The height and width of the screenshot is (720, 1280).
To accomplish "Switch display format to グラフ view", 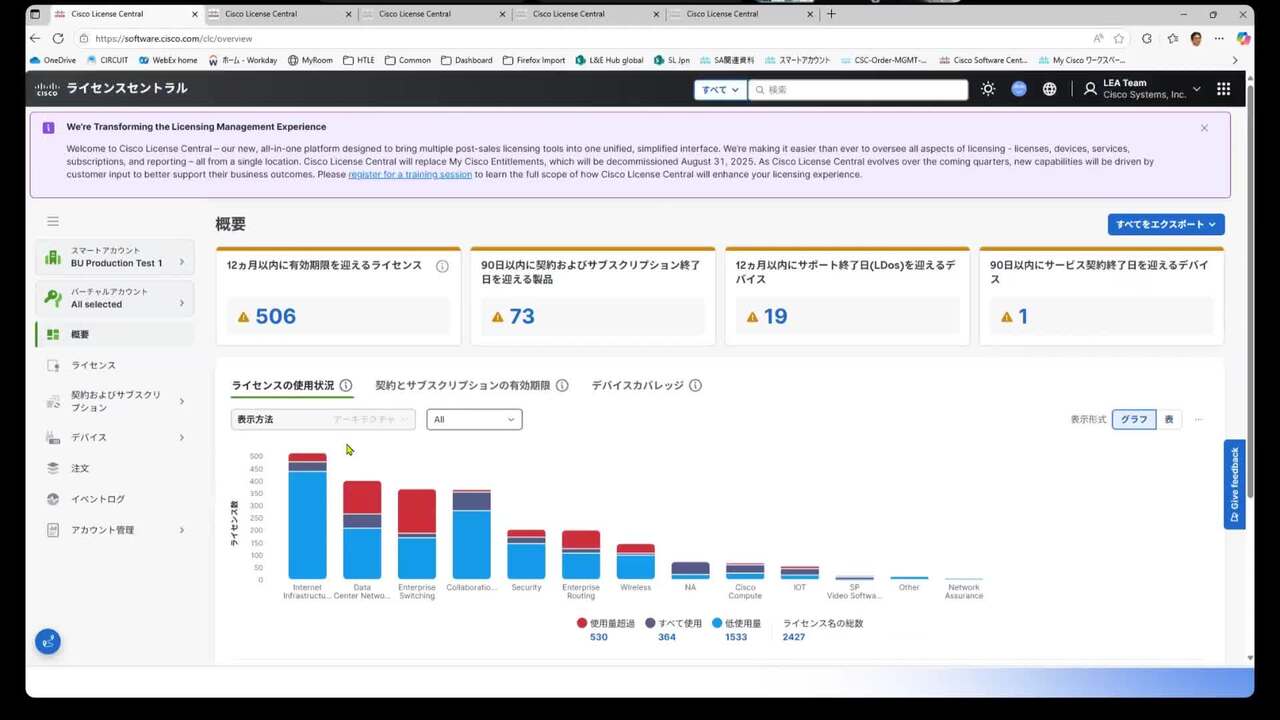I will [1134, 420].
